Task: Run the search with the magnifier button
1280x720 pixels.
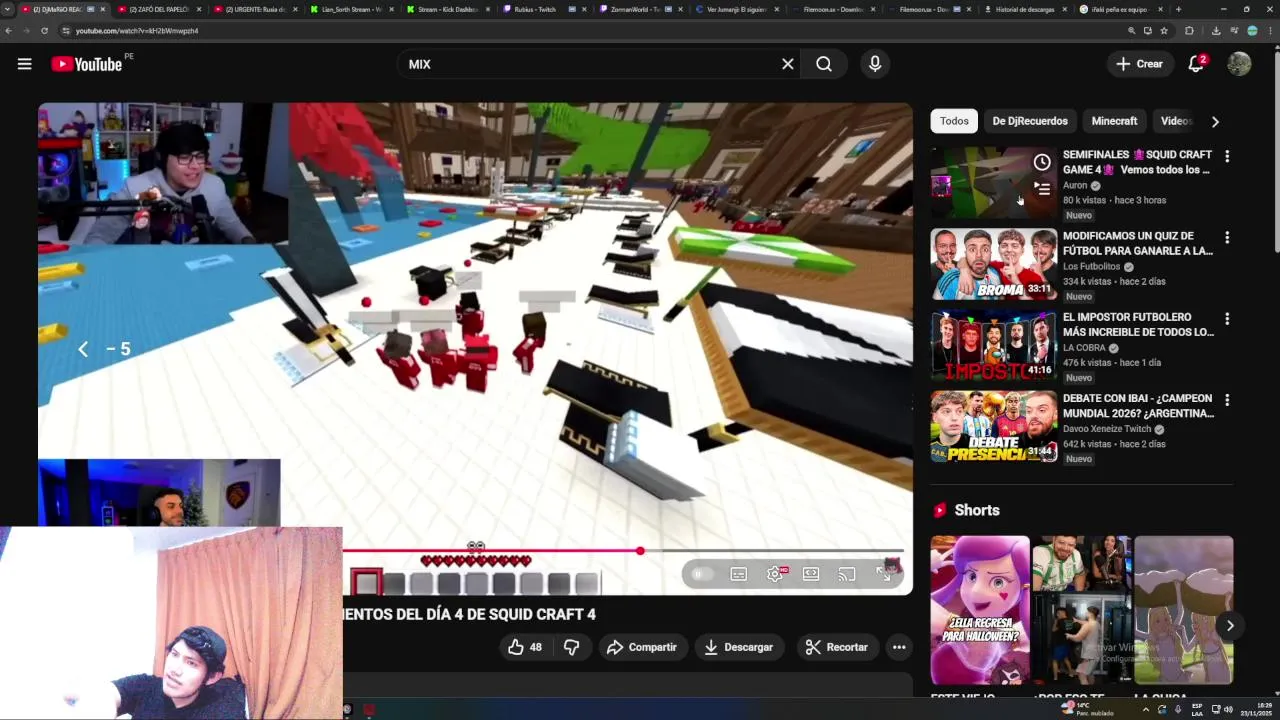Action: point(824,64)
